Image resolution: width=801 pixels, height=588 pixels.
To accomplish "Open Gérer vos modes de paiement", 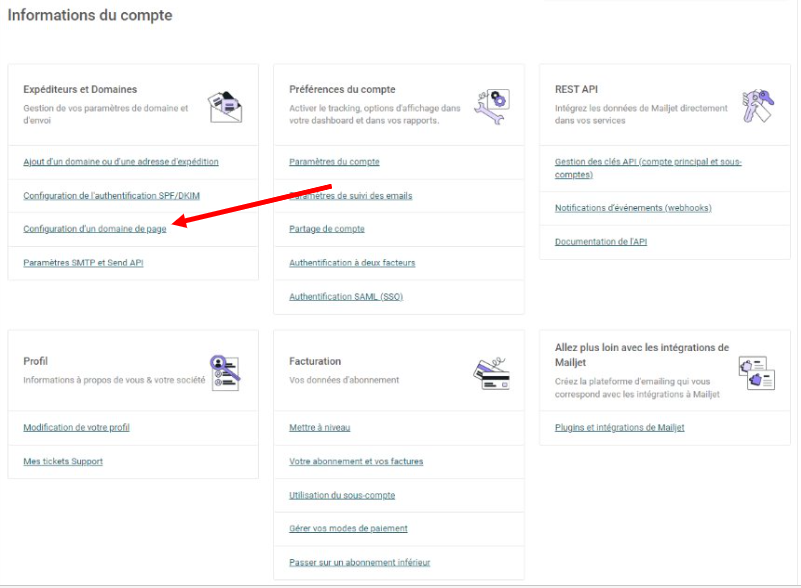I will click(348, 528).
